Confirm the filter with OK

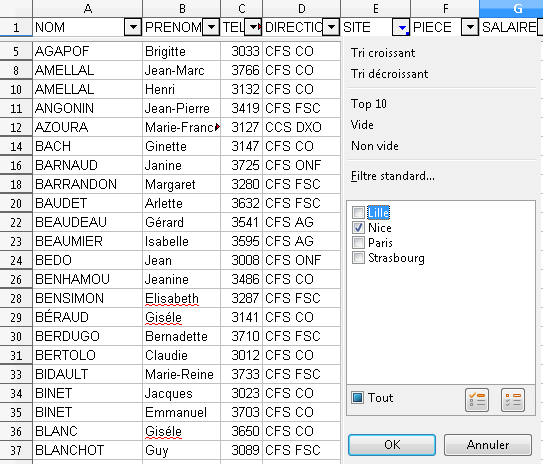tap(392, 445)
